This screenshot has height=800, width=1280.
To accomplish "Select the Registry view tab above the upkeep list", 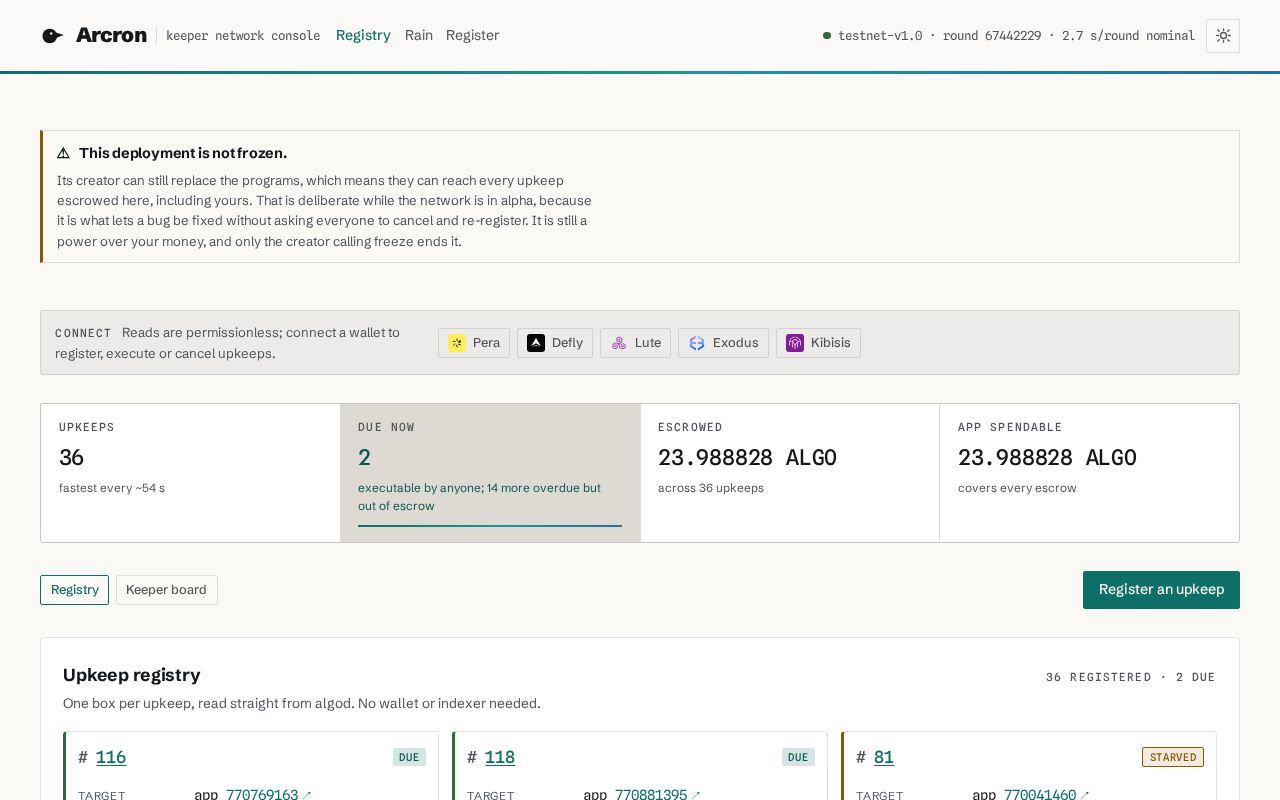I will click(74, 590).
